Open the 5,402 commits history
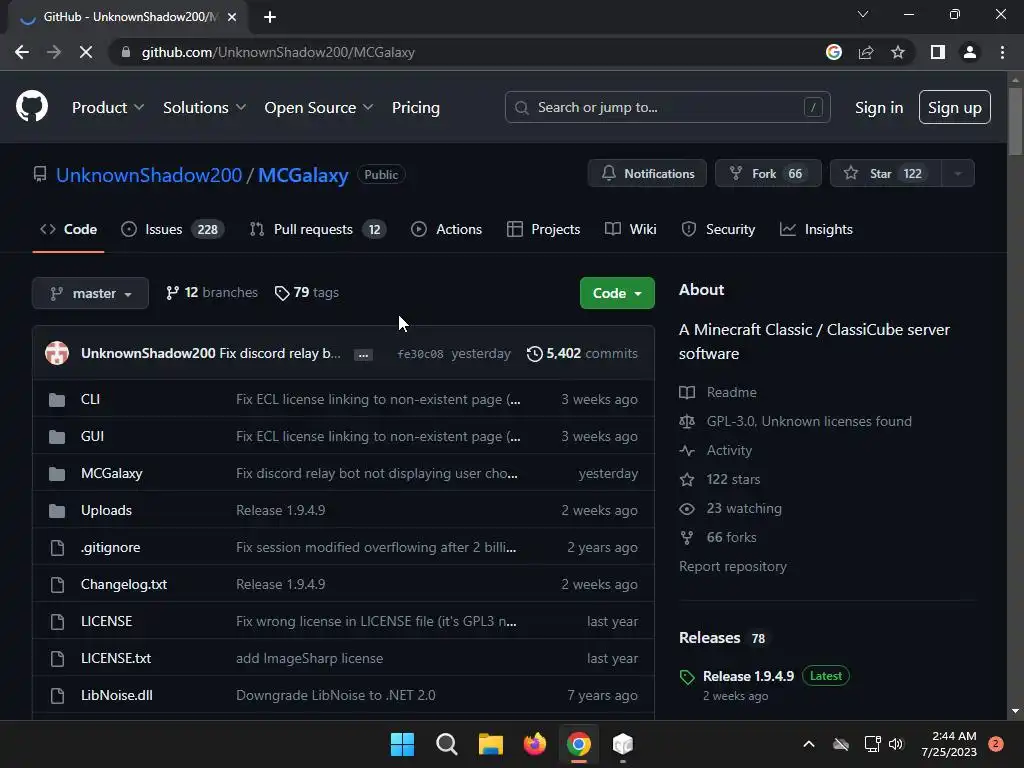 (583, 353)
